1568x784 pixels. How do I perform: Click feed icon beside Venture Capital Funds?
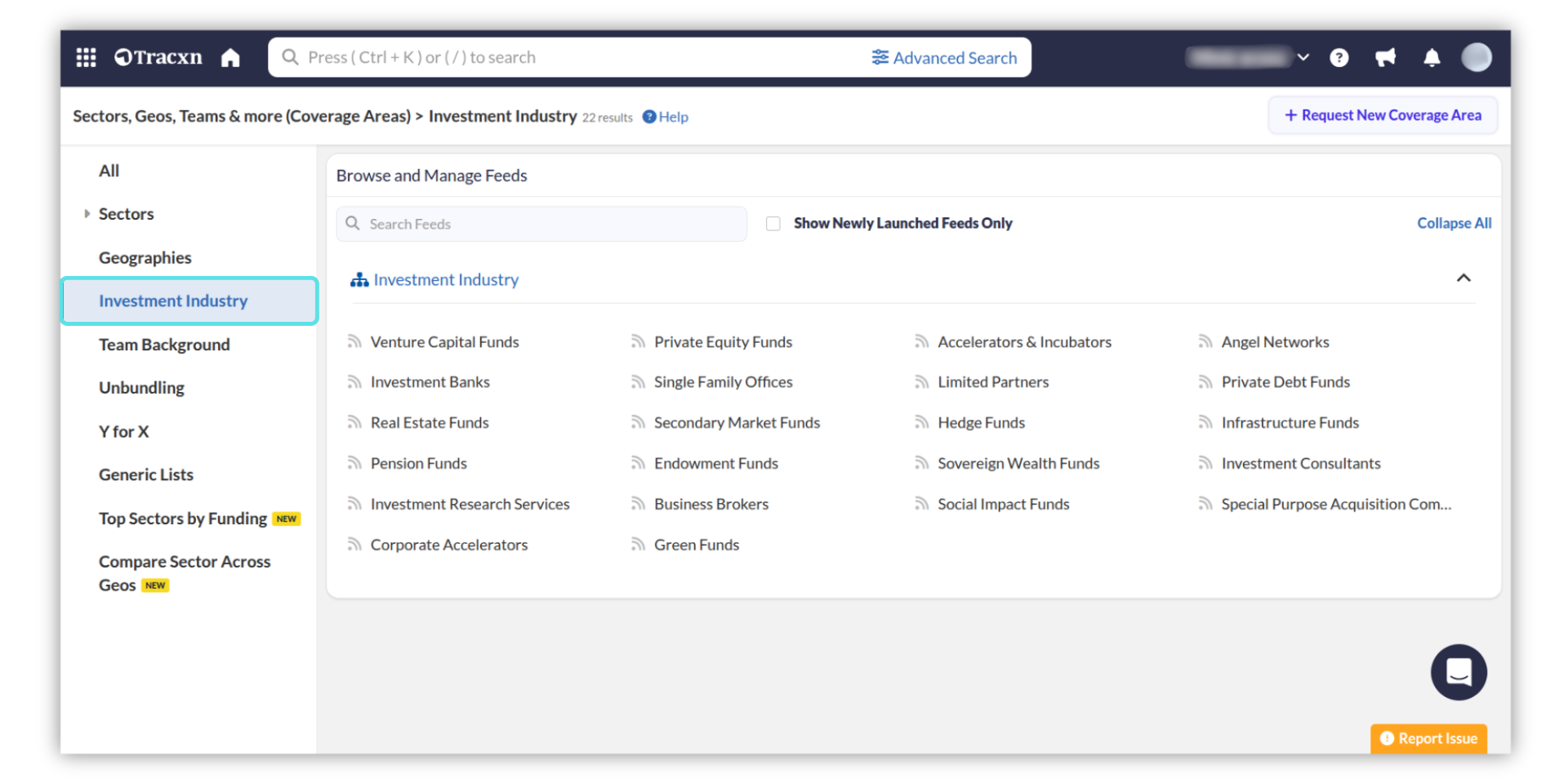(x=354, y=342)
